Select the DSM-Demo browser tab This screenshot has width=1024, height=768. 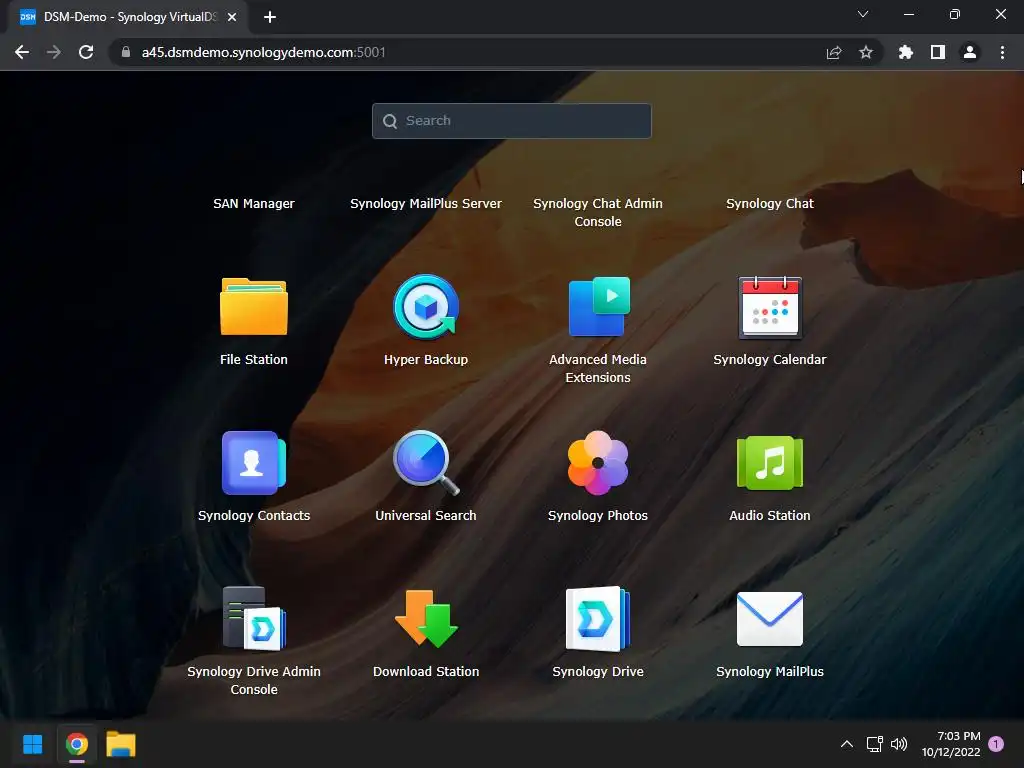pyautogui.click(x=128, y=17)
